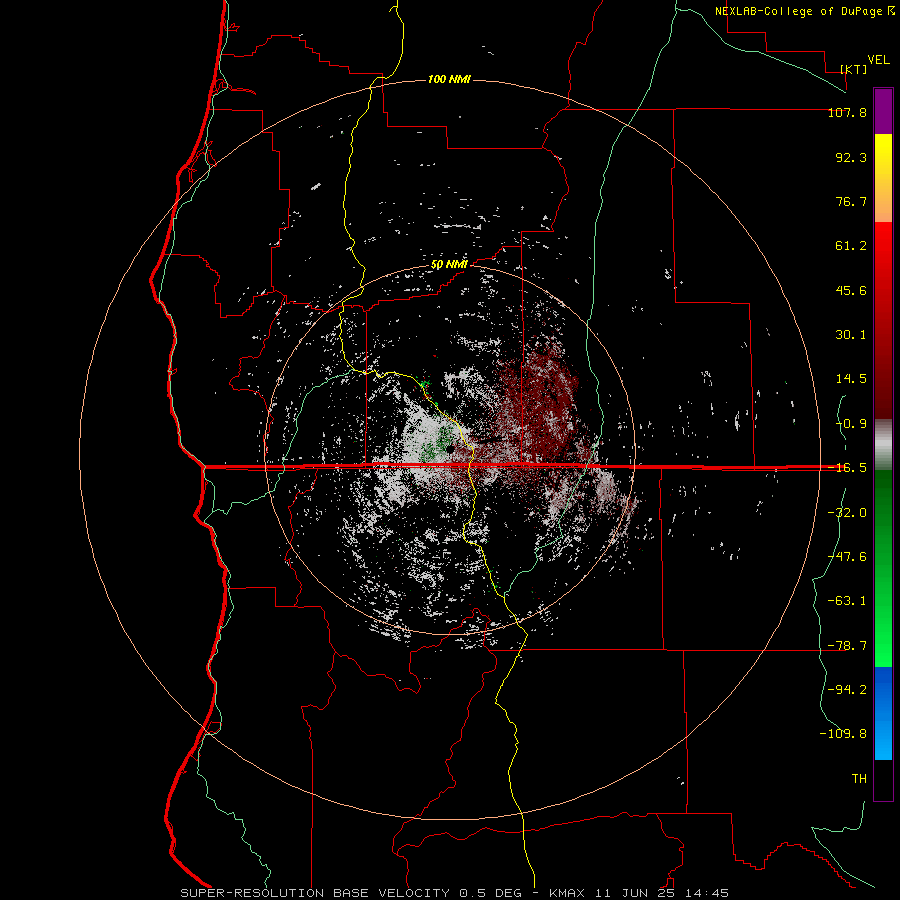
Task: Click the -47.6 velocity scale label
Action: [x=847, y=557]
